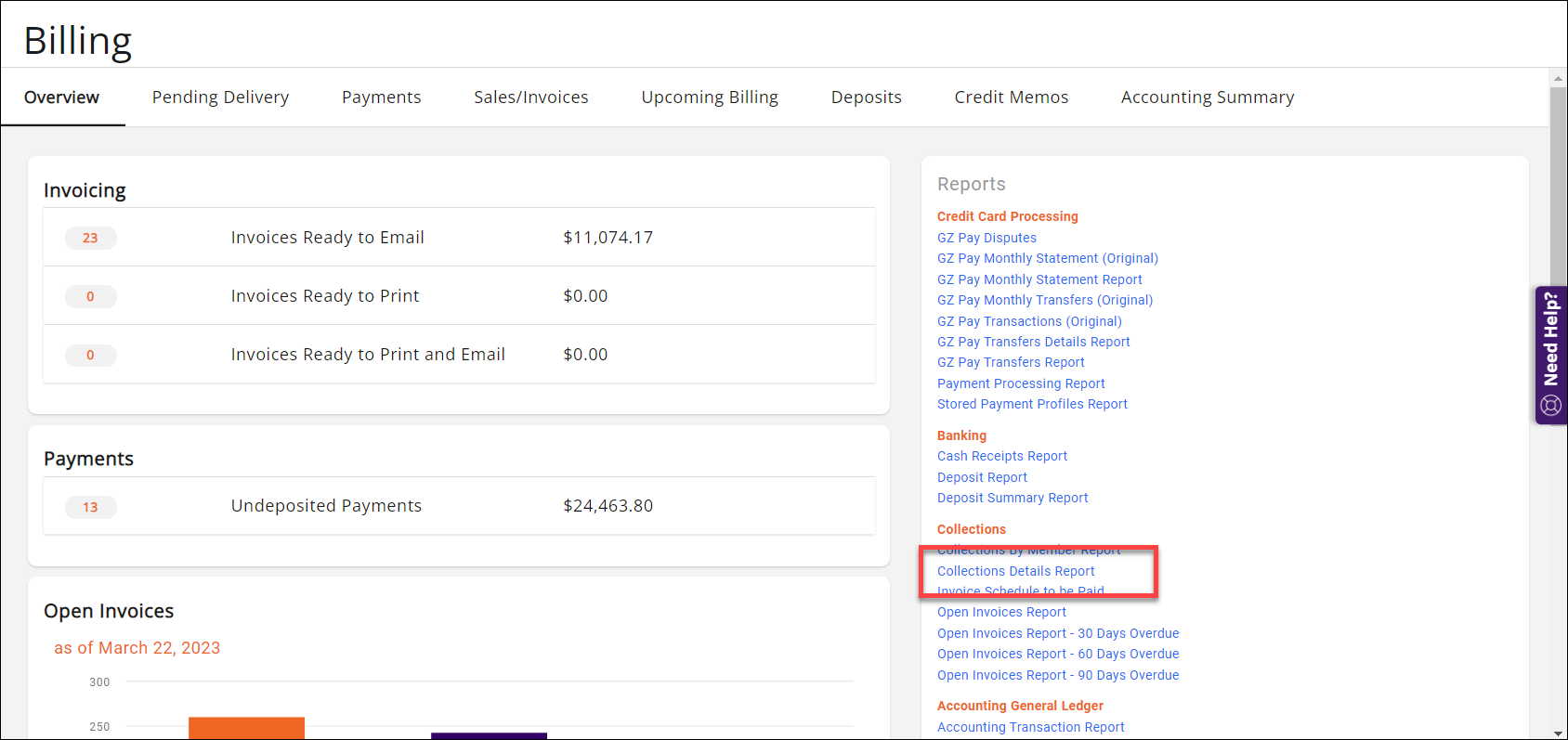Image resolution: width=1568 pixels, height=740 pixels.
Task: Open the Collections Details Report link
Action: click(1015, 571)
